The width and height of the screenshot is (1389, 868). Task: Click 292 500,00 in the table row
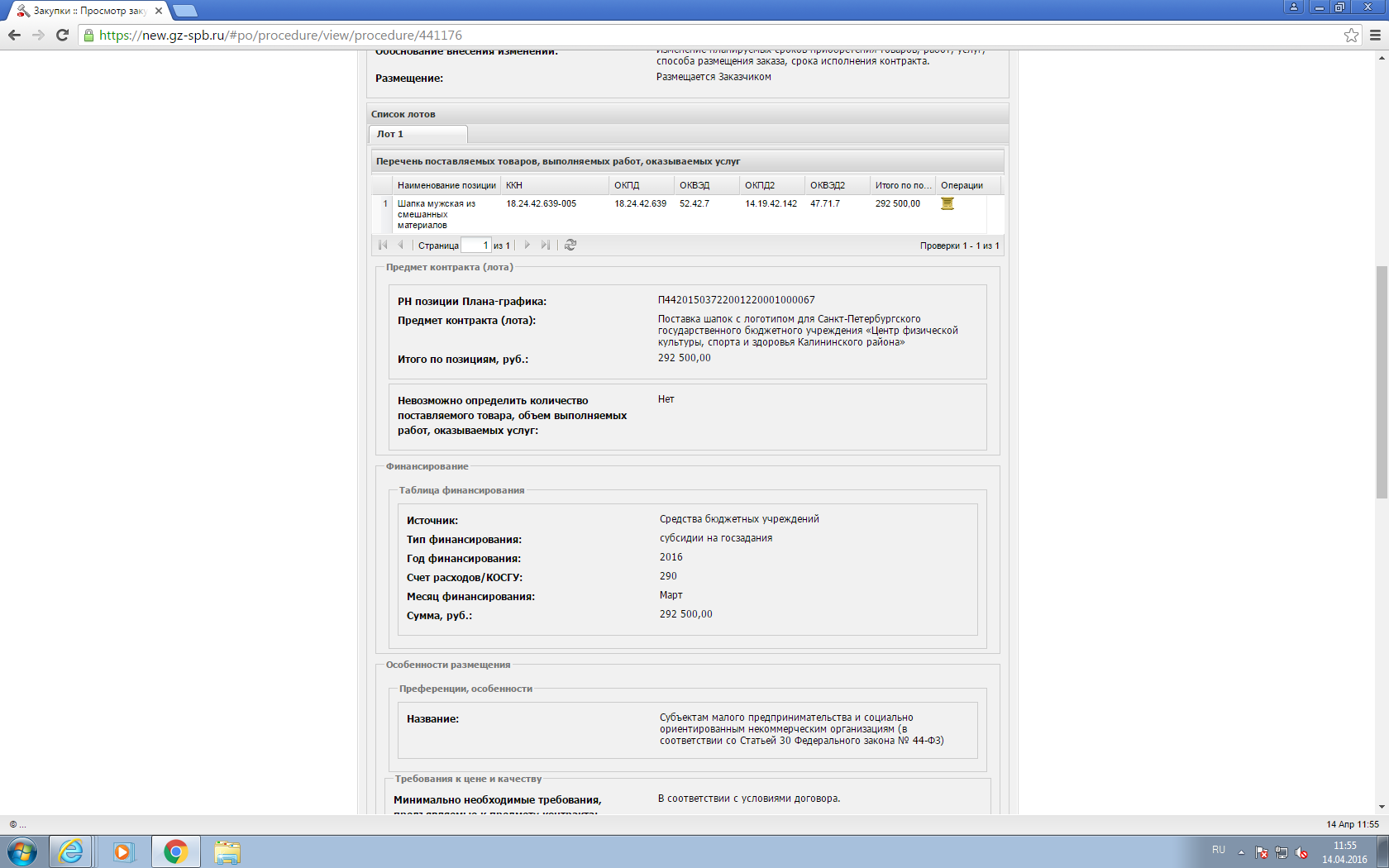(898, 203)
